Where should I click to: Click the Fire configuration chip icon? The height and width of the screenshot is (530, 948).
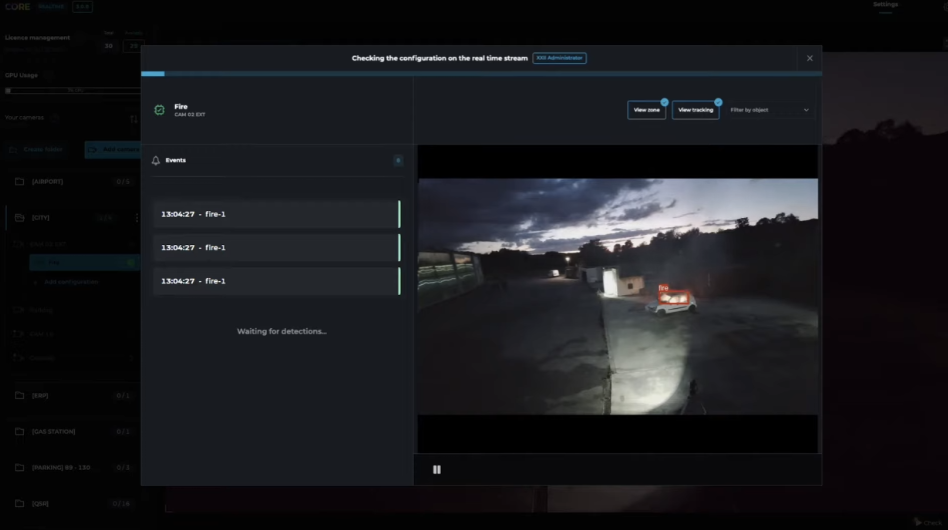coord(159,110)
